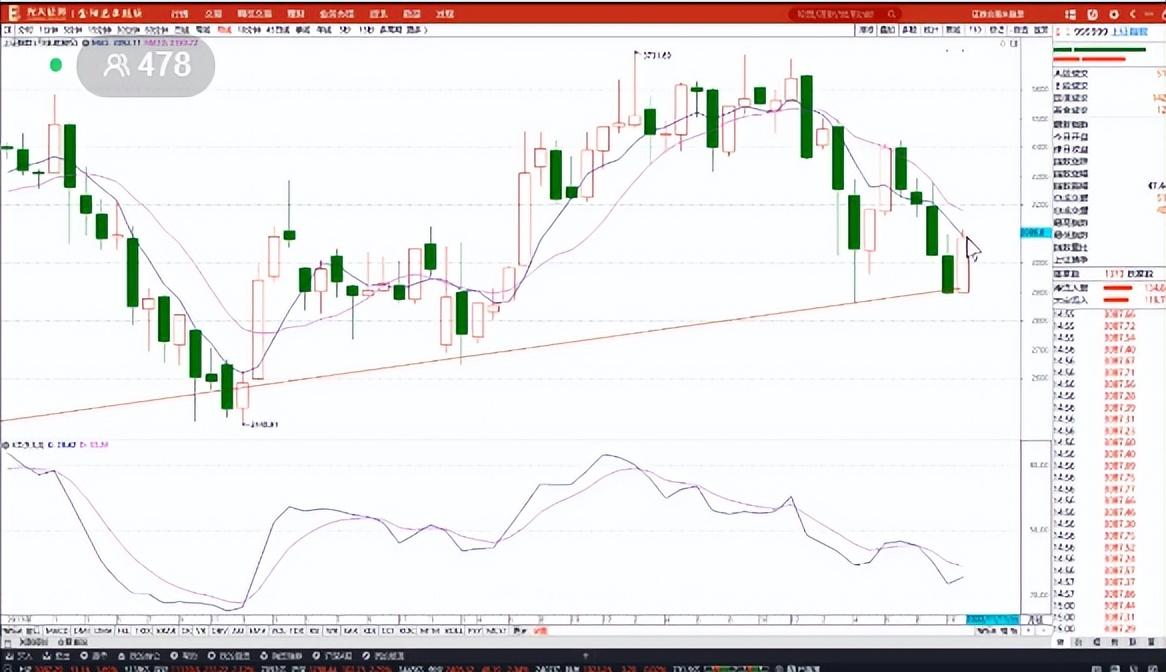This screenshot has height=672, width=1166.
Task: Open the 交易 menu
Action: pyautogui.click(x=213, y=14)
